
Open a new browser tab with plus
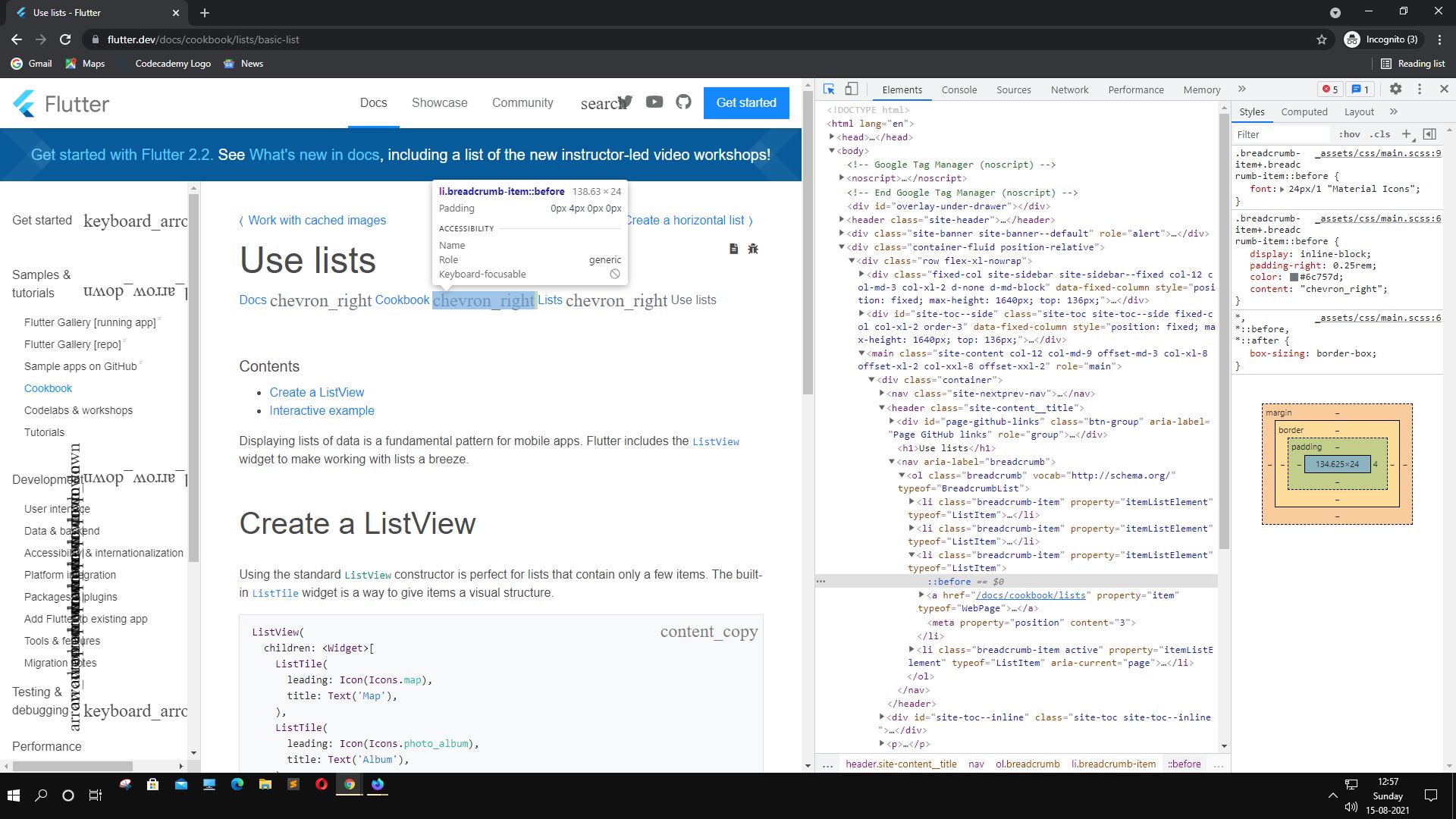coord(205,13)
